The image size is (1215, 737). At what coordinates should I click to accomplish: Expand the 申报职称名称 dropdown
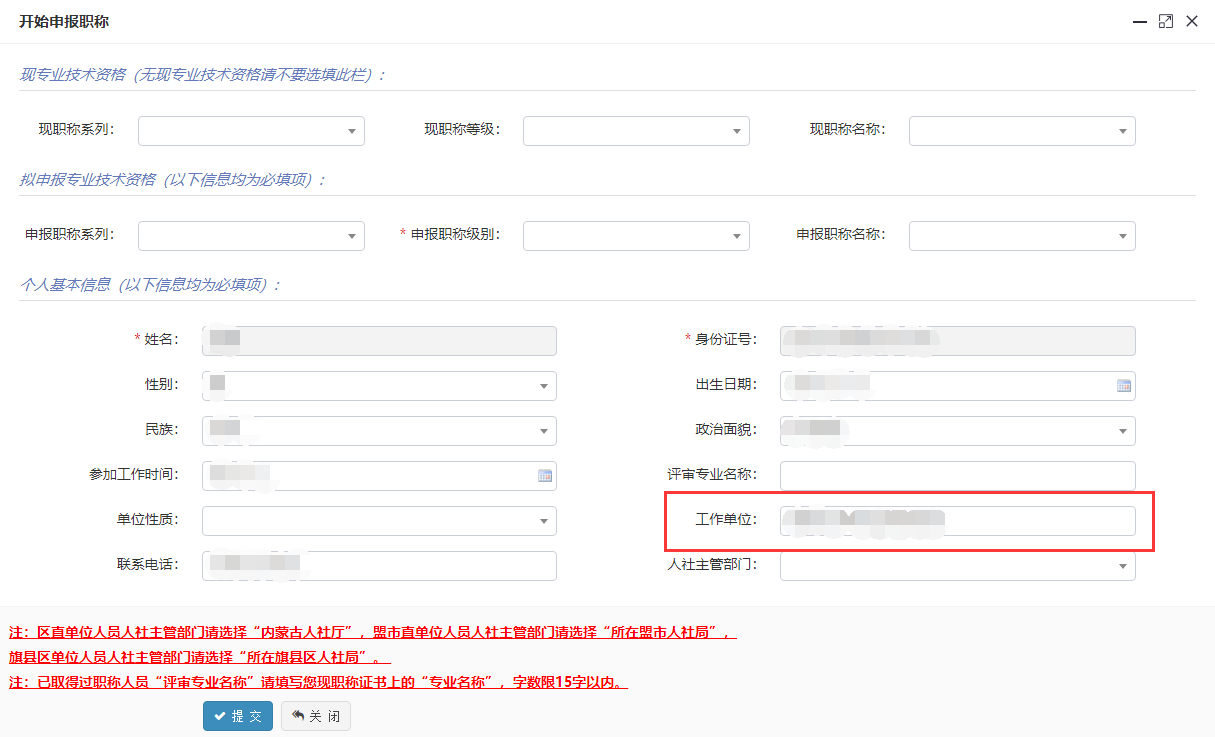[1022, 236]
